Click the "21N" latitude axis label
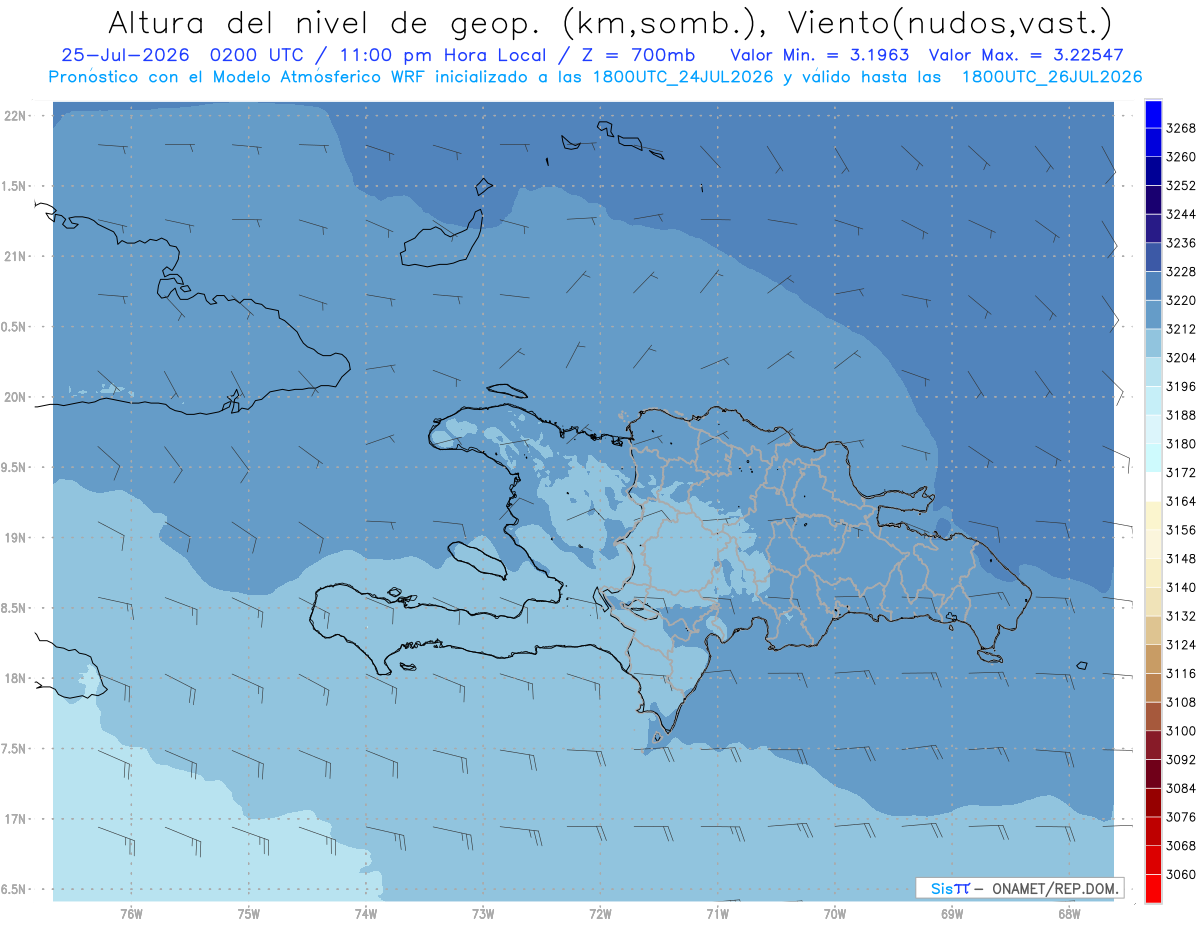Screen dimensions: 1200x927 point(15,257)
